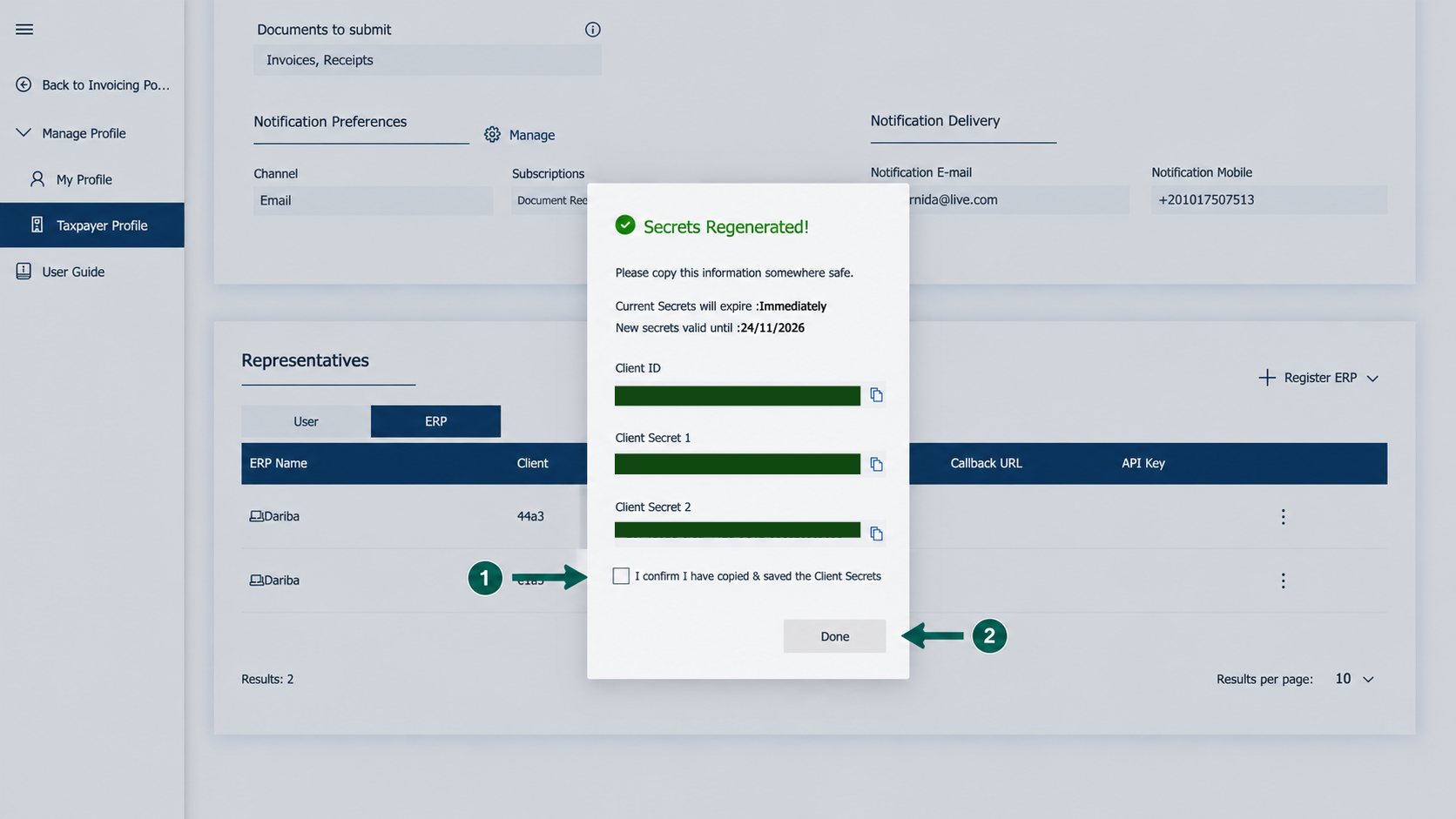The image size is (1456, 819).
Task: Copy the Client Secret 1 value
Action: [877, 465]
